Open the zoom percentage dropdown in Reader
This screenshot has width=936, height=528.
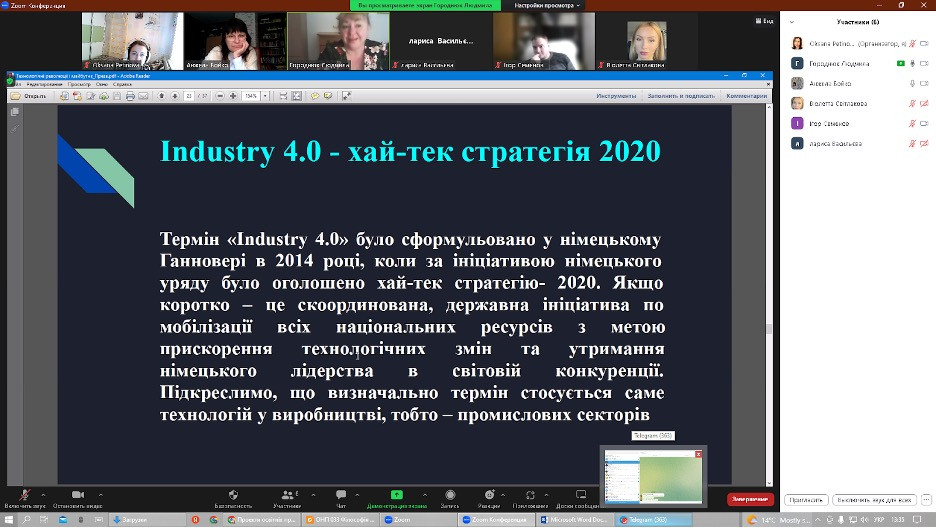click(265, 96)
